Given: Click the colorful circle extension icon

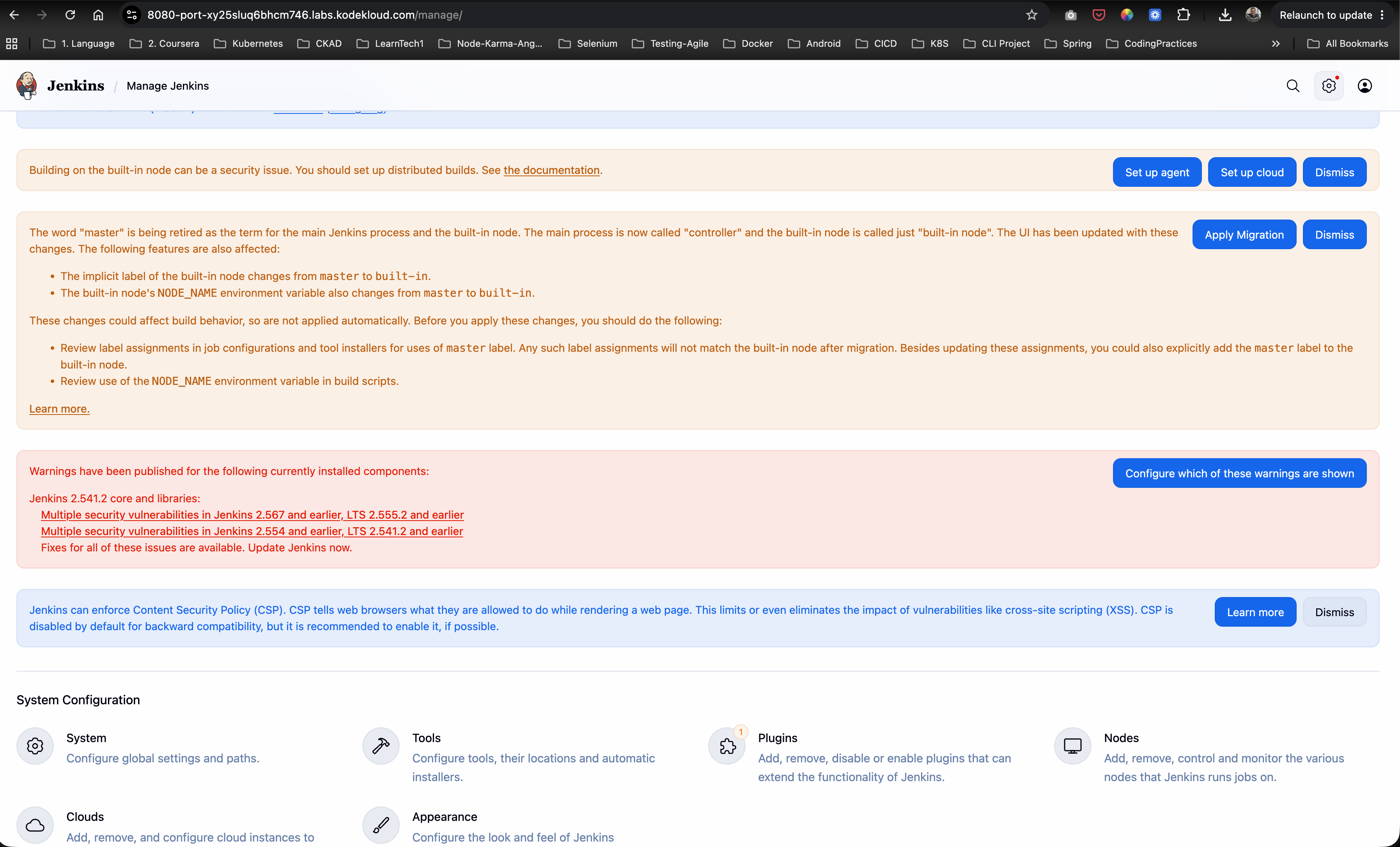Looking at the screenshot, I should click(1127, 15).
